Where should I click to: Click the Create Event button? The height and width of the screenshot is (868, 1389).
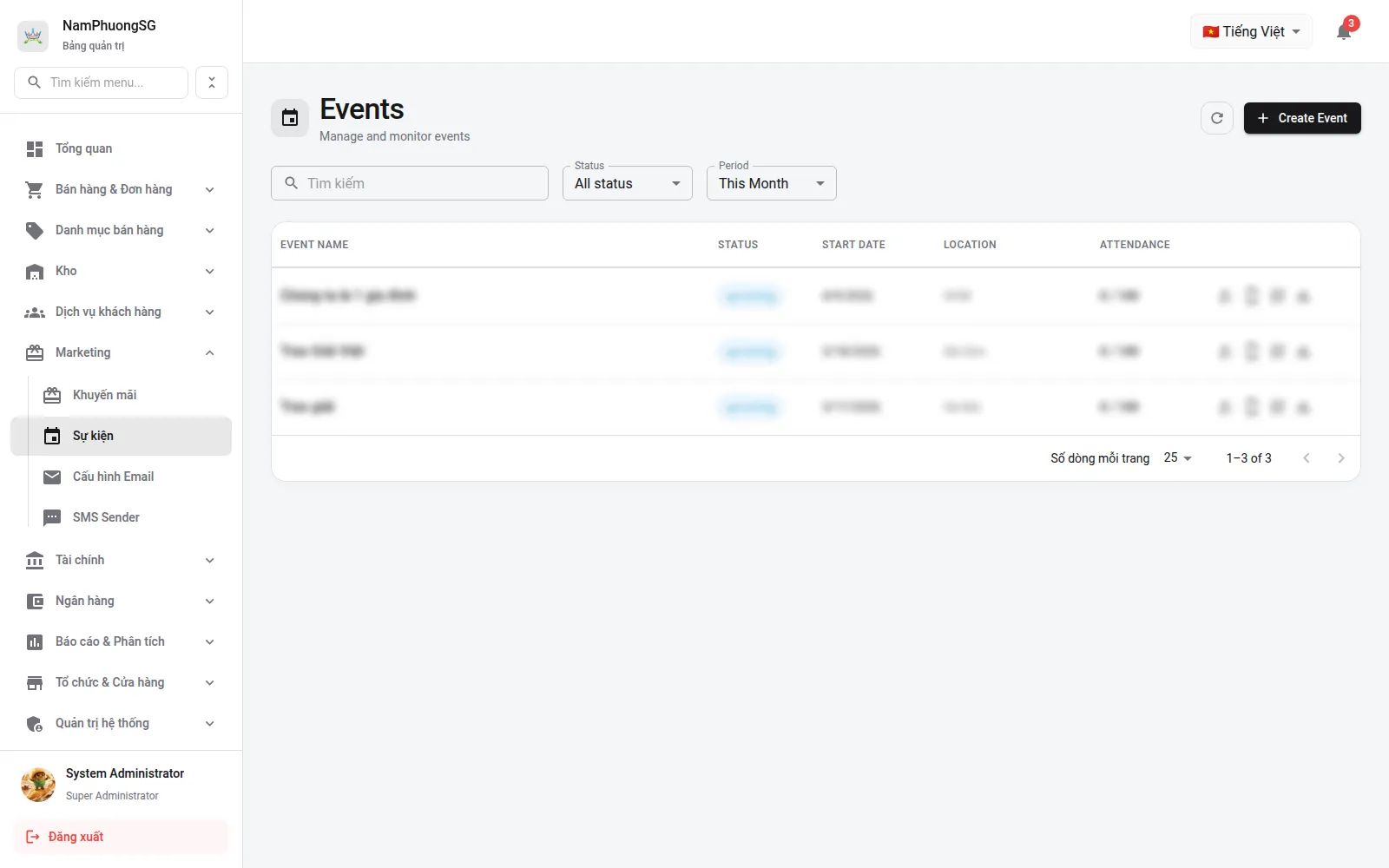1302,118
